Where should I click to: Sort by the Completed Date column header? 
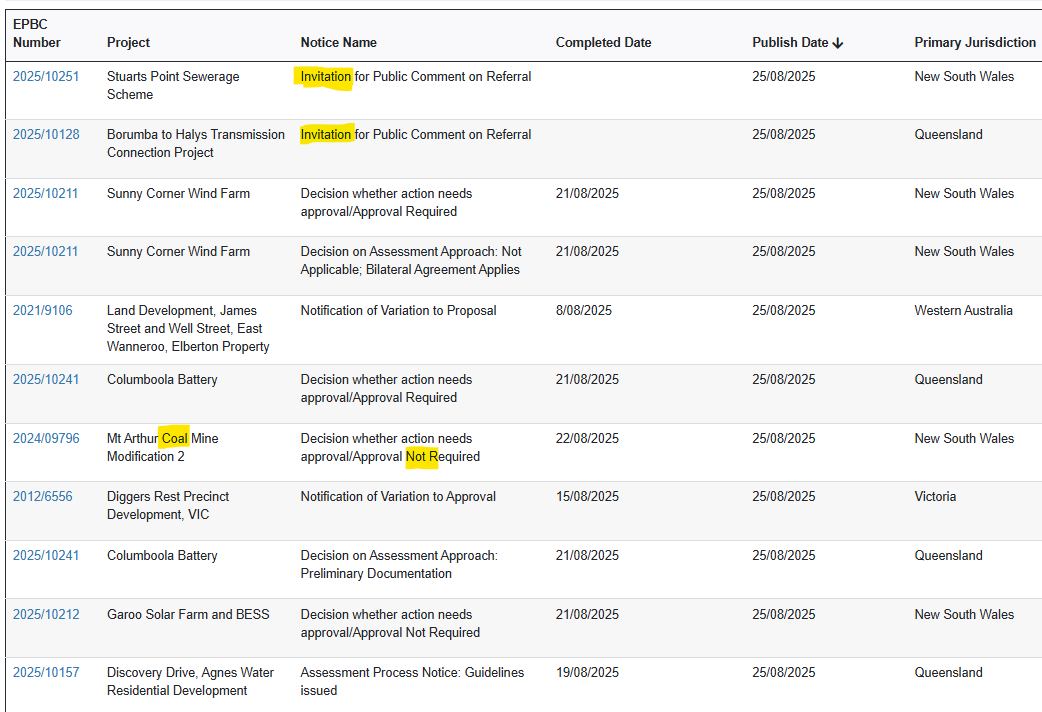click(x=603, y=43)
